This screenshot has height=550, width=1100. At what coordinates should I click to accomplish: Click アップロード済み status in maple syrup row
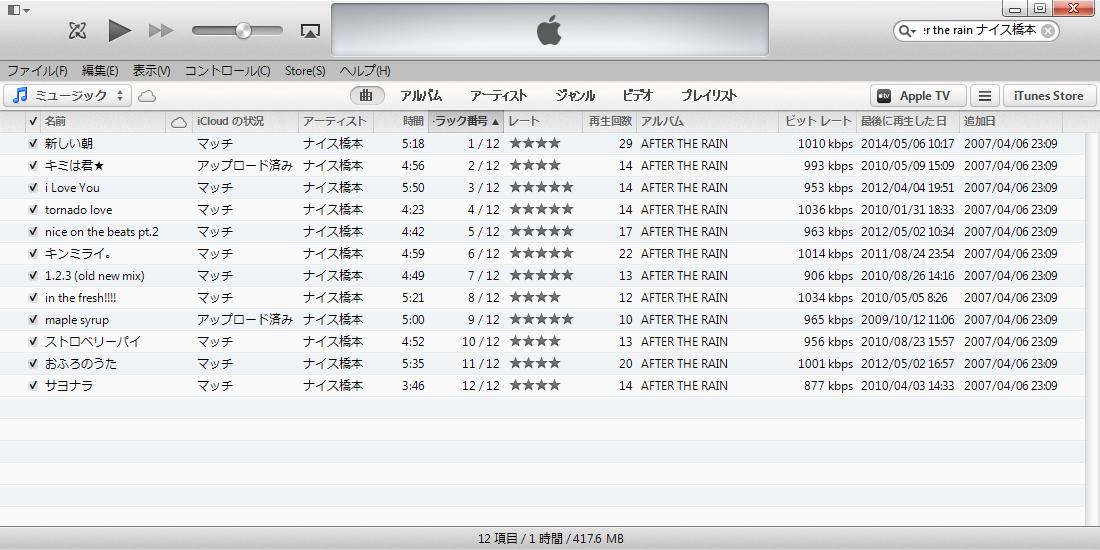coord(245,320)
